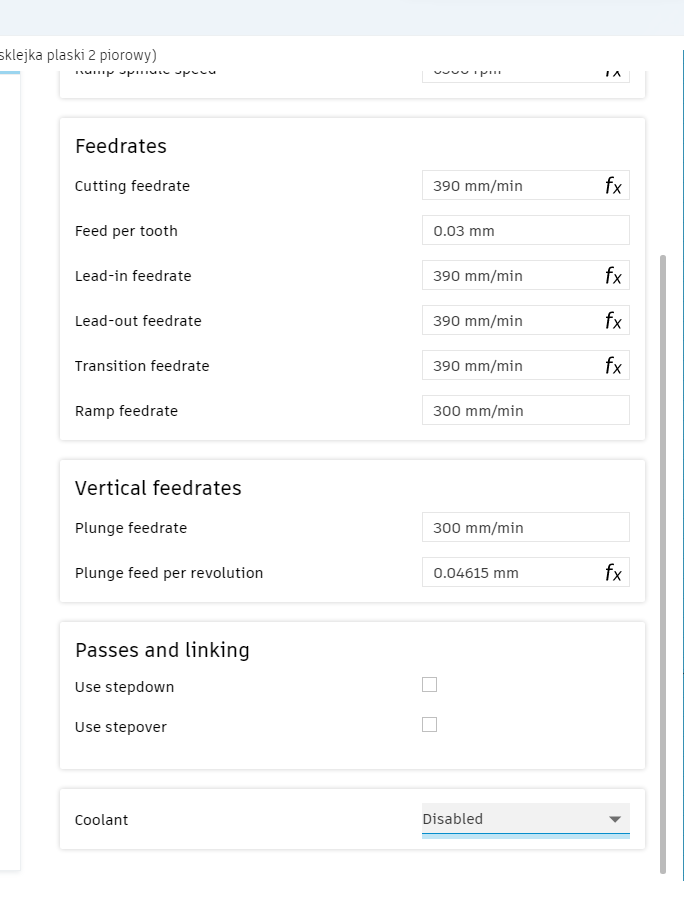Click the Coolant dropdown arrow
The image size is (684, 916).
[614, 819]
